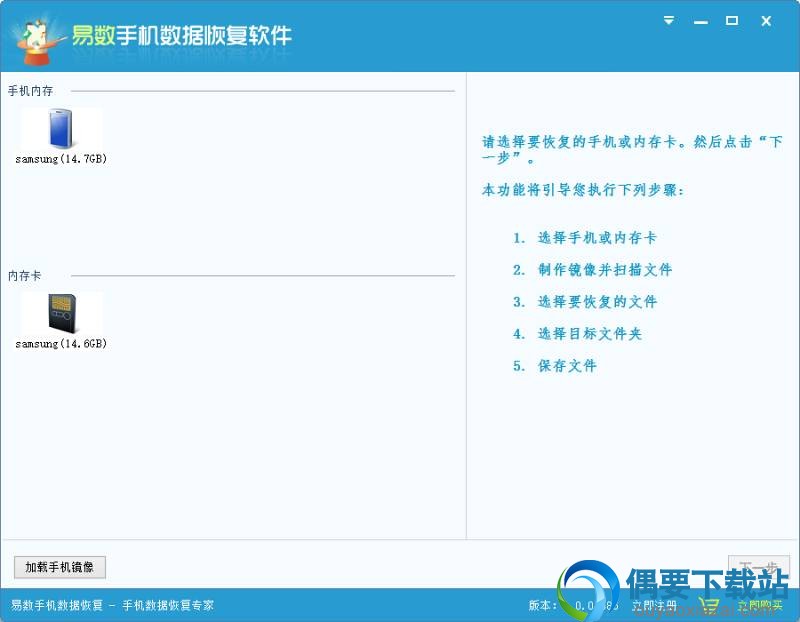800x622 pixels.
Task: Open the 立即购买 buy now link
Action: (x=761, y=605)
